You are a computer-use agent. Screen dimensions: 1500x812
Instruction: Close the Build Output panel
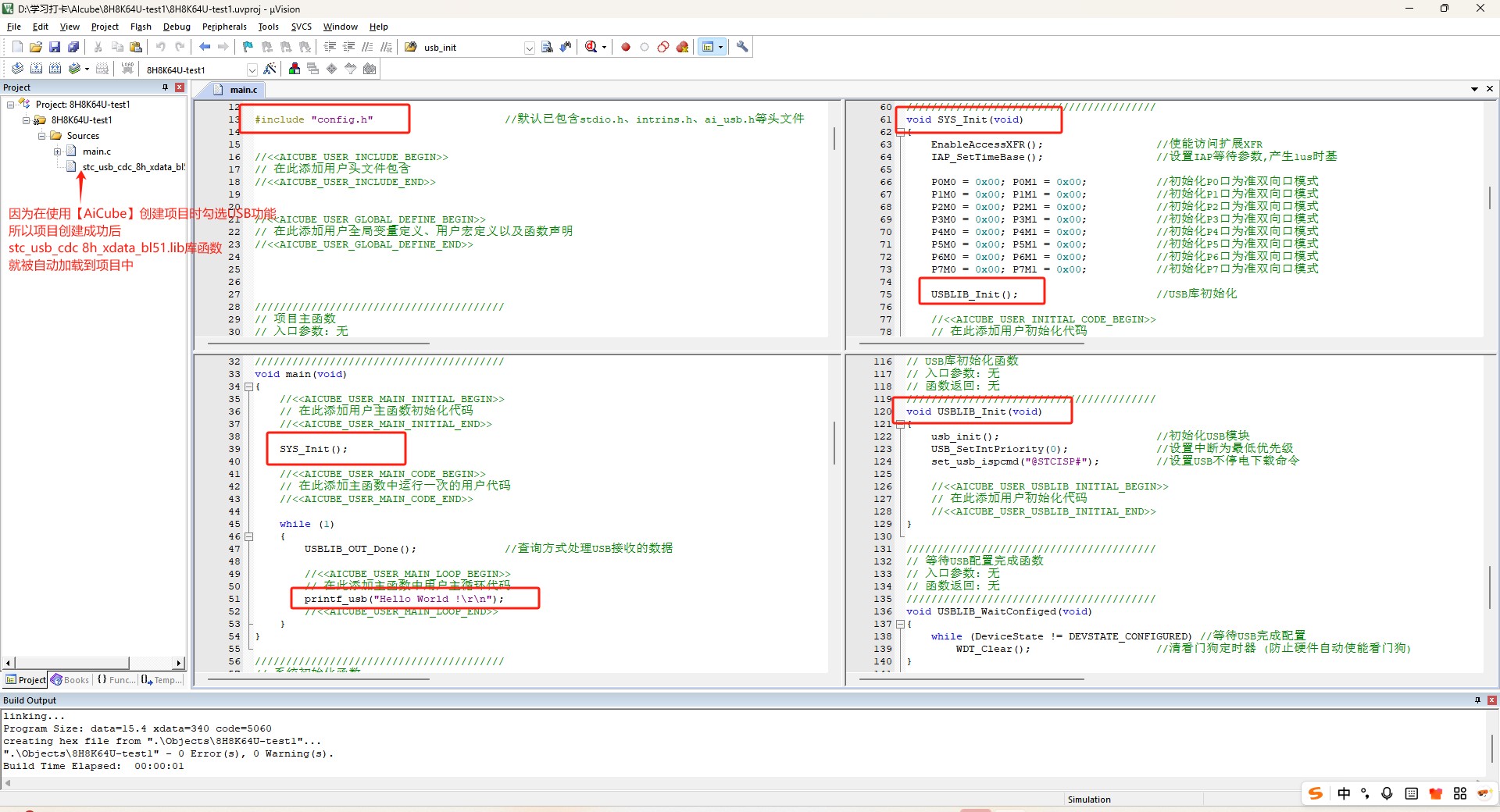(x=1492, y=700)
